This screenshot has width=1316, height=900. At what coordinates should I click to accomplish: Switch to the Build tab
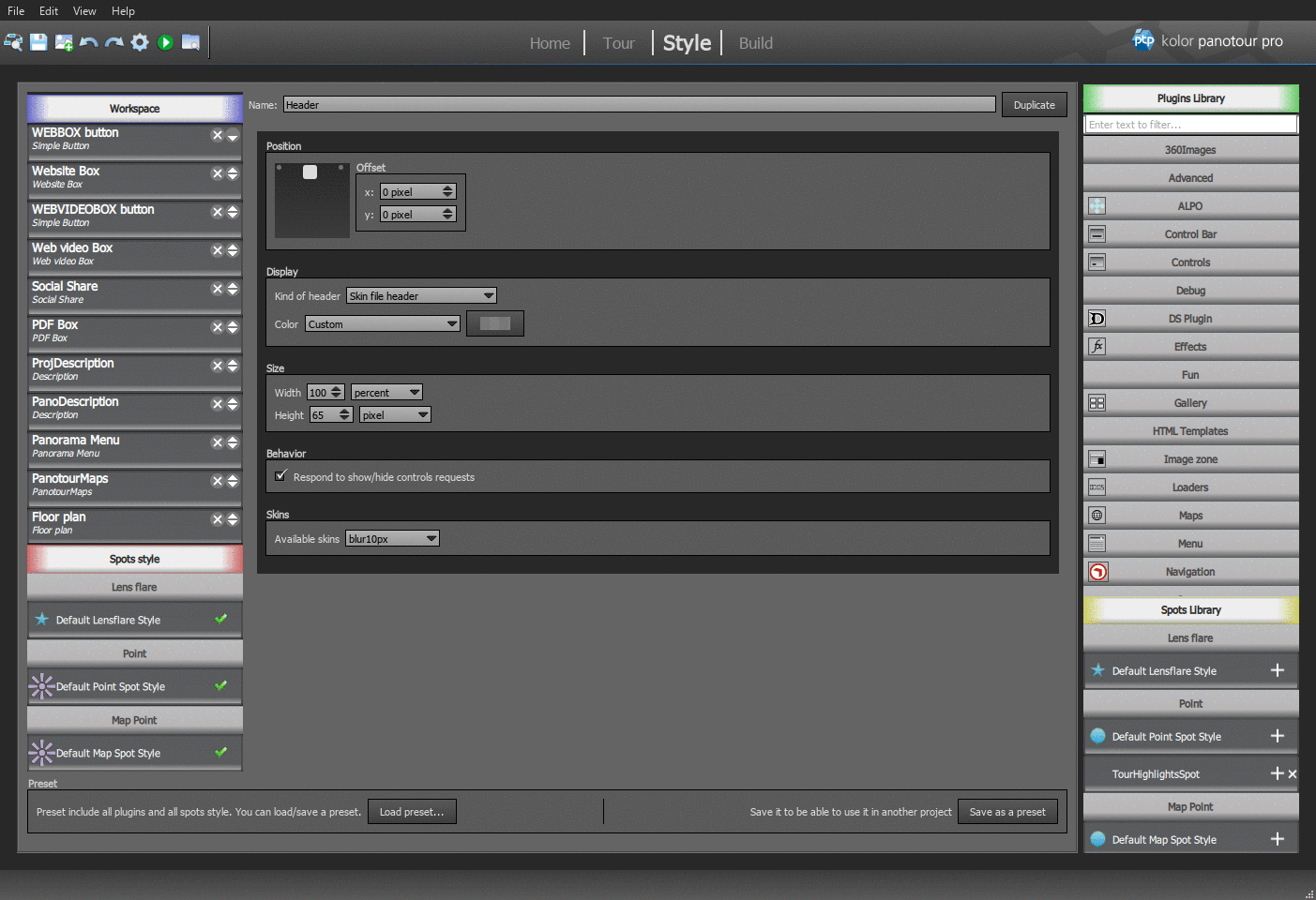coord(754,42)
